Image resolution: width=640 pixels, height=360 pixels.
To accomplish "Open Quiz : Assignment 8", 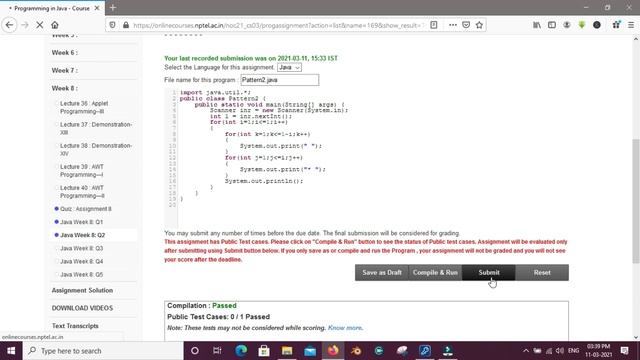I will [x=86, y=209].
